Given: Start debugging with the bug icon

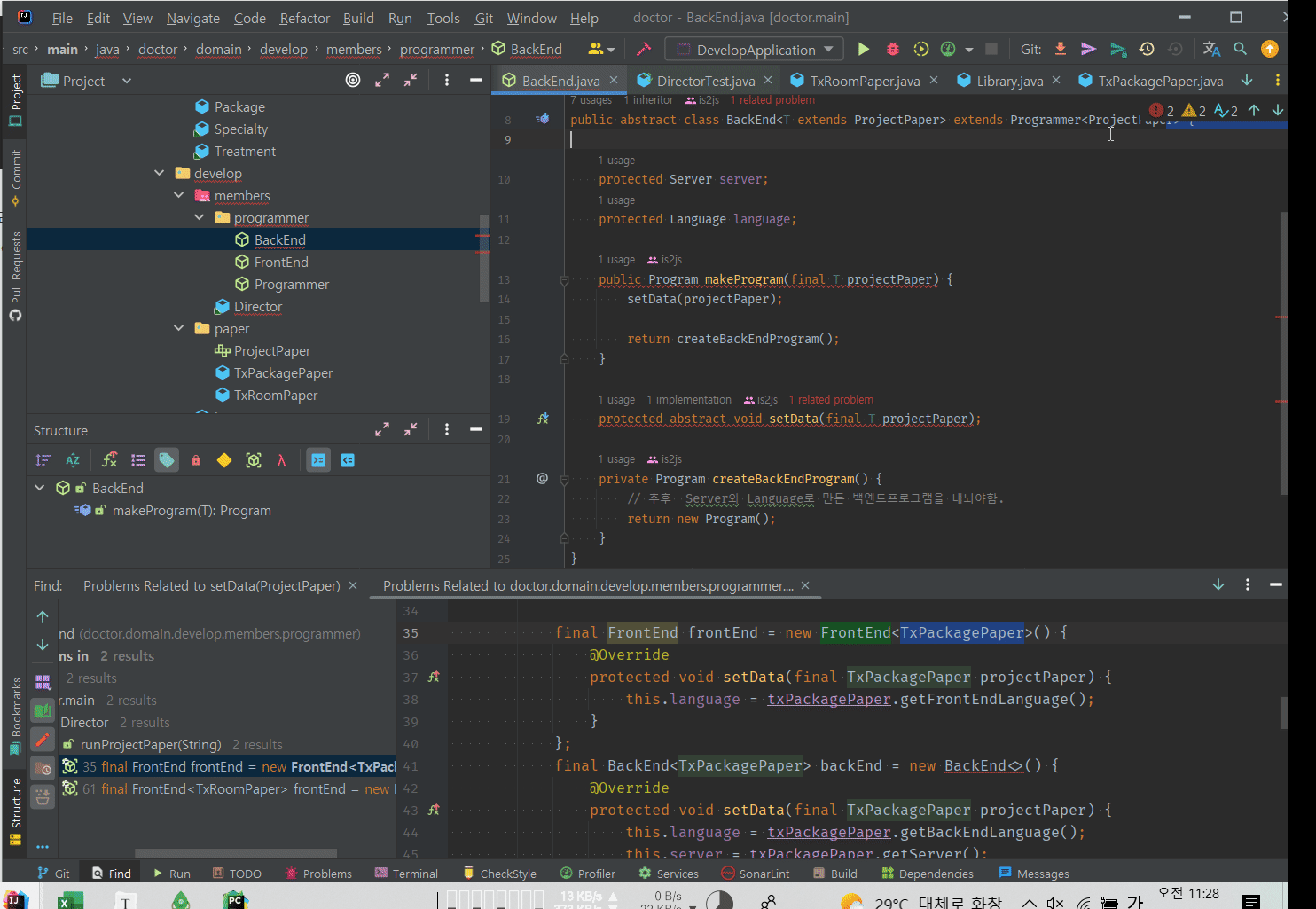Looking at the screenshot, I should [892, 50].
